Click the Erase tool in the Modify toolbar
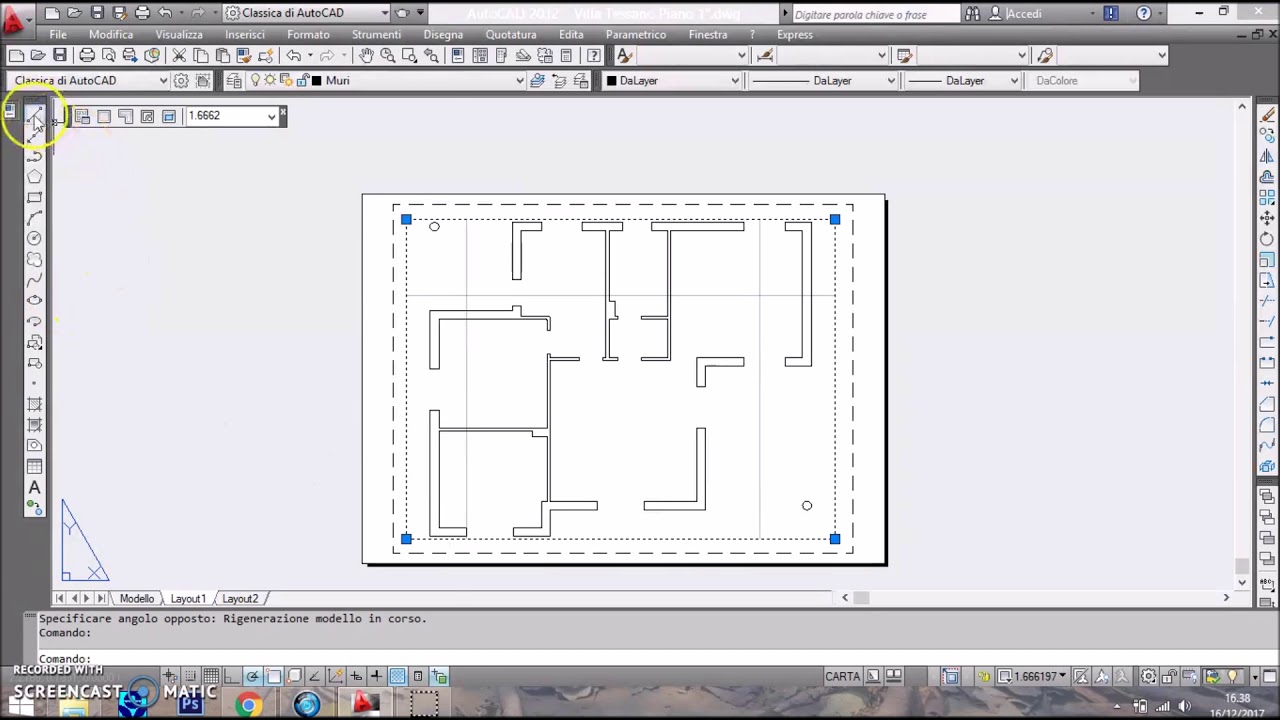Viewport: 1280px width, 720px height. pos(1267,115)
